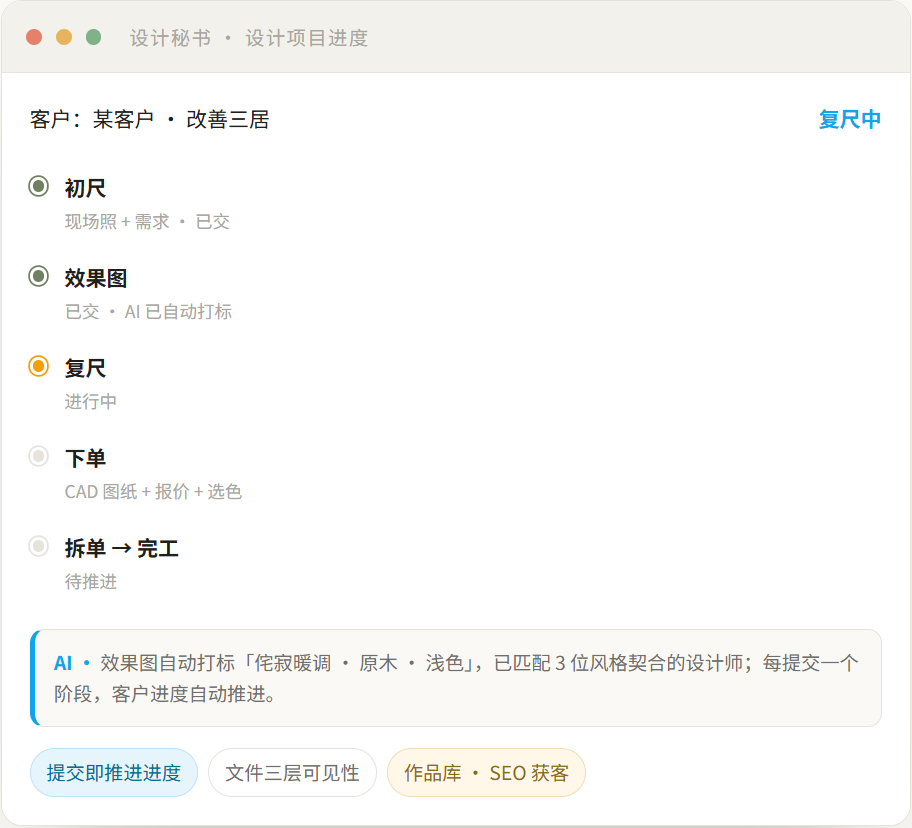The width and height of the screenshot is (912, 828).
Task: Click the yellow minimize window dot
Action: coord(64,37)
